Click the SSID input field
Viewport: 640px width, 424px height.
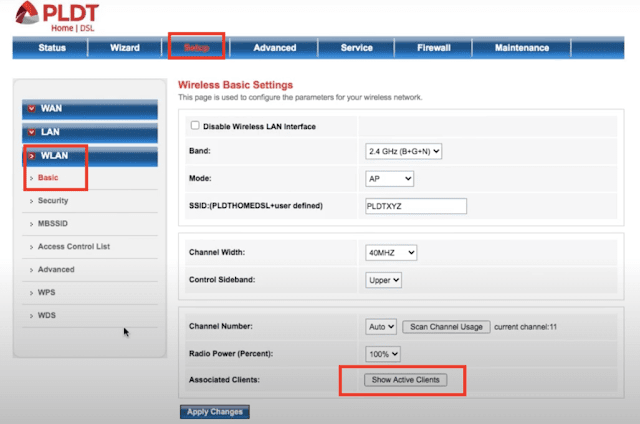tap(416, 206)
